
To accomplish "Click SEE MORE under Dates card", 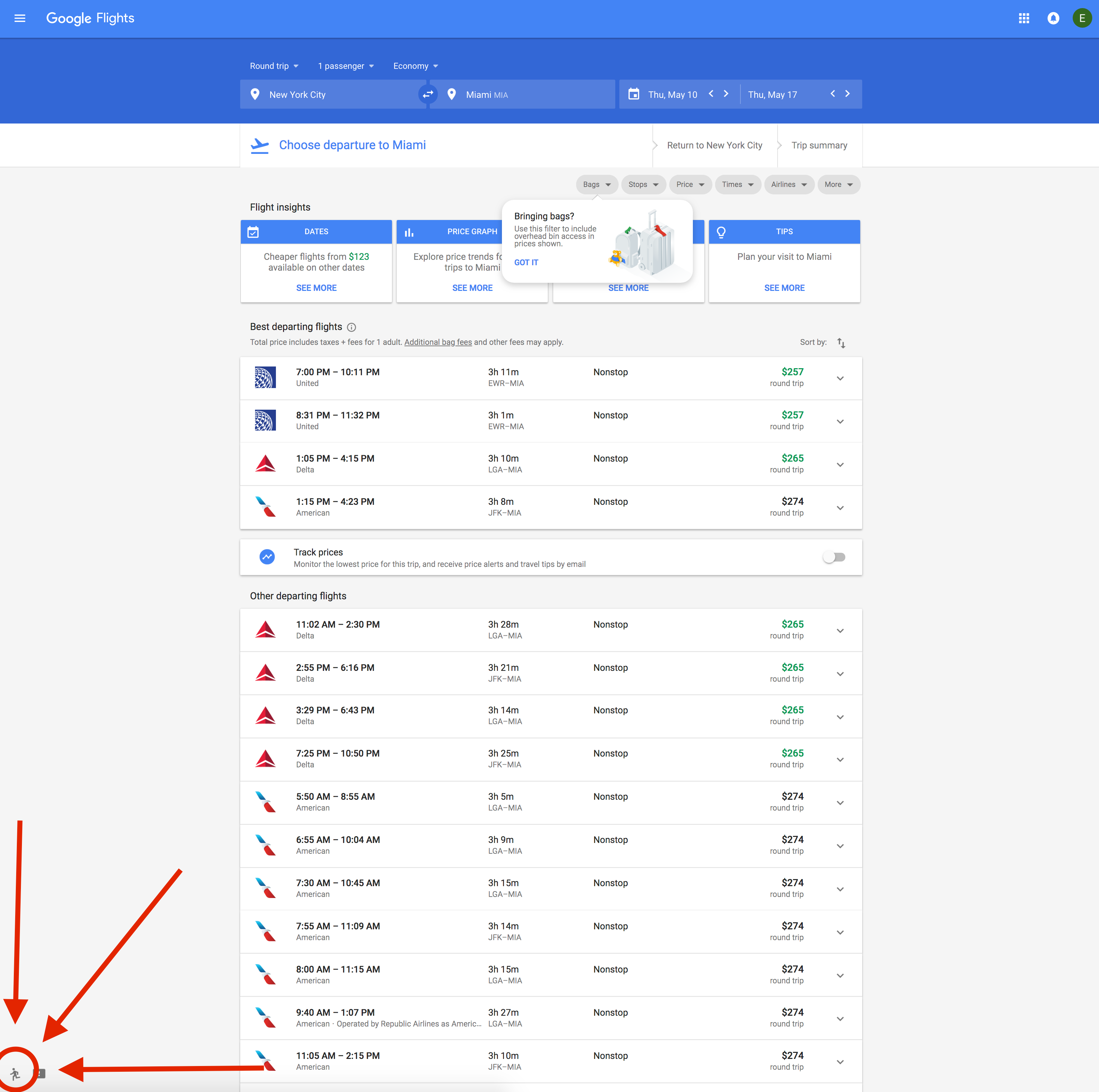I will tap(316, 288).
